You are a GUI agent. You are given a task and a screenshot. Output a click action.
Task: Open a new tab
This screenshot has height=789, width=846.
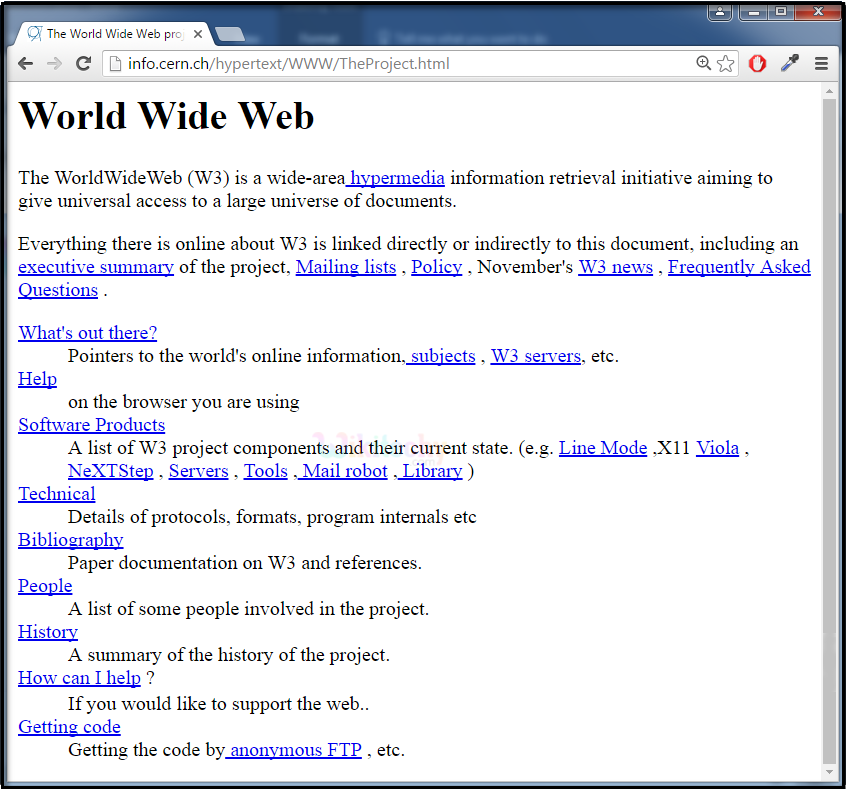pyautogui.click(x=229, y=35)
